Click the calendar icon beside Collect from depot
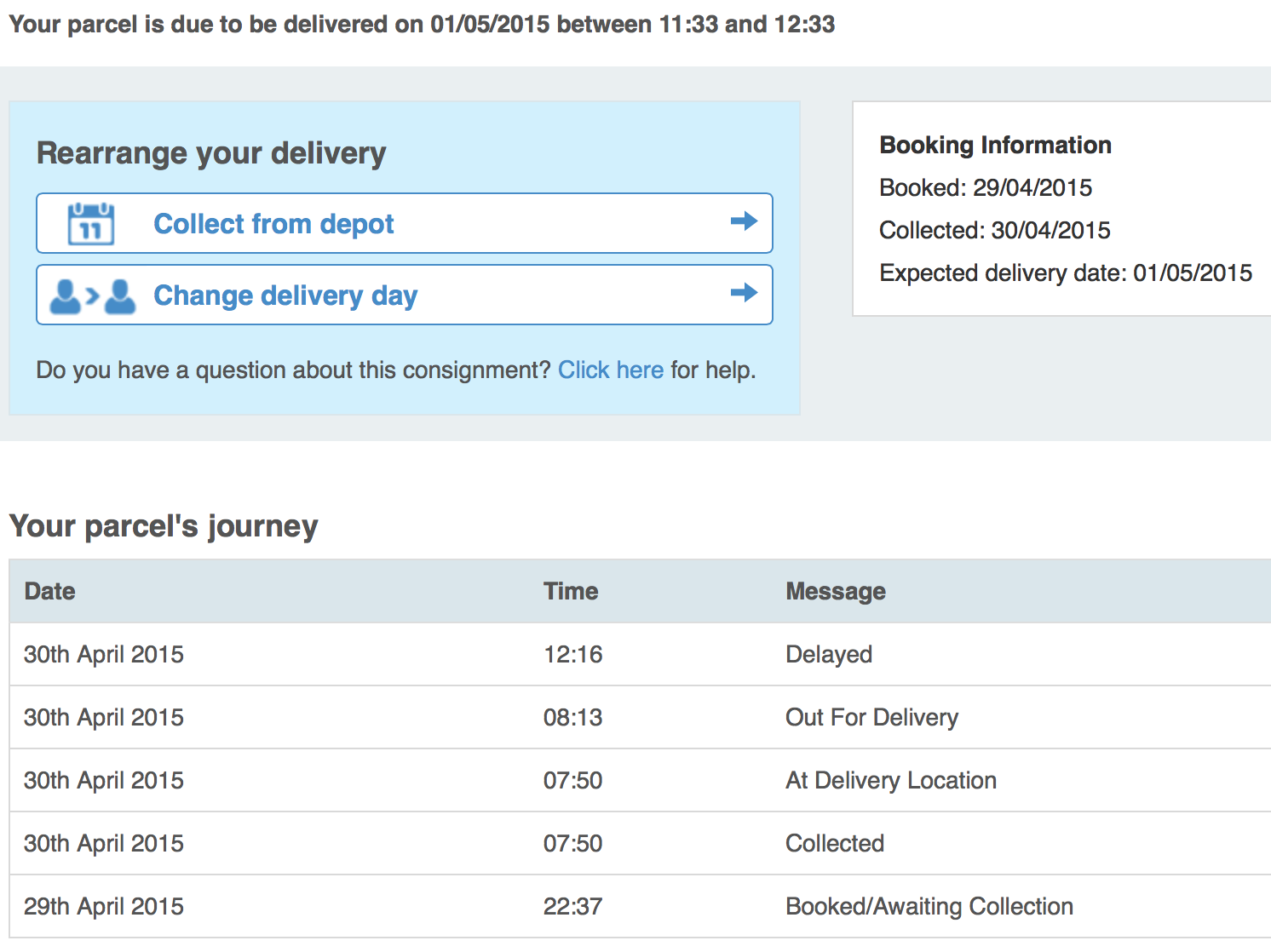The width and height of the screenshot is (1271, 952). click(91, 224)
